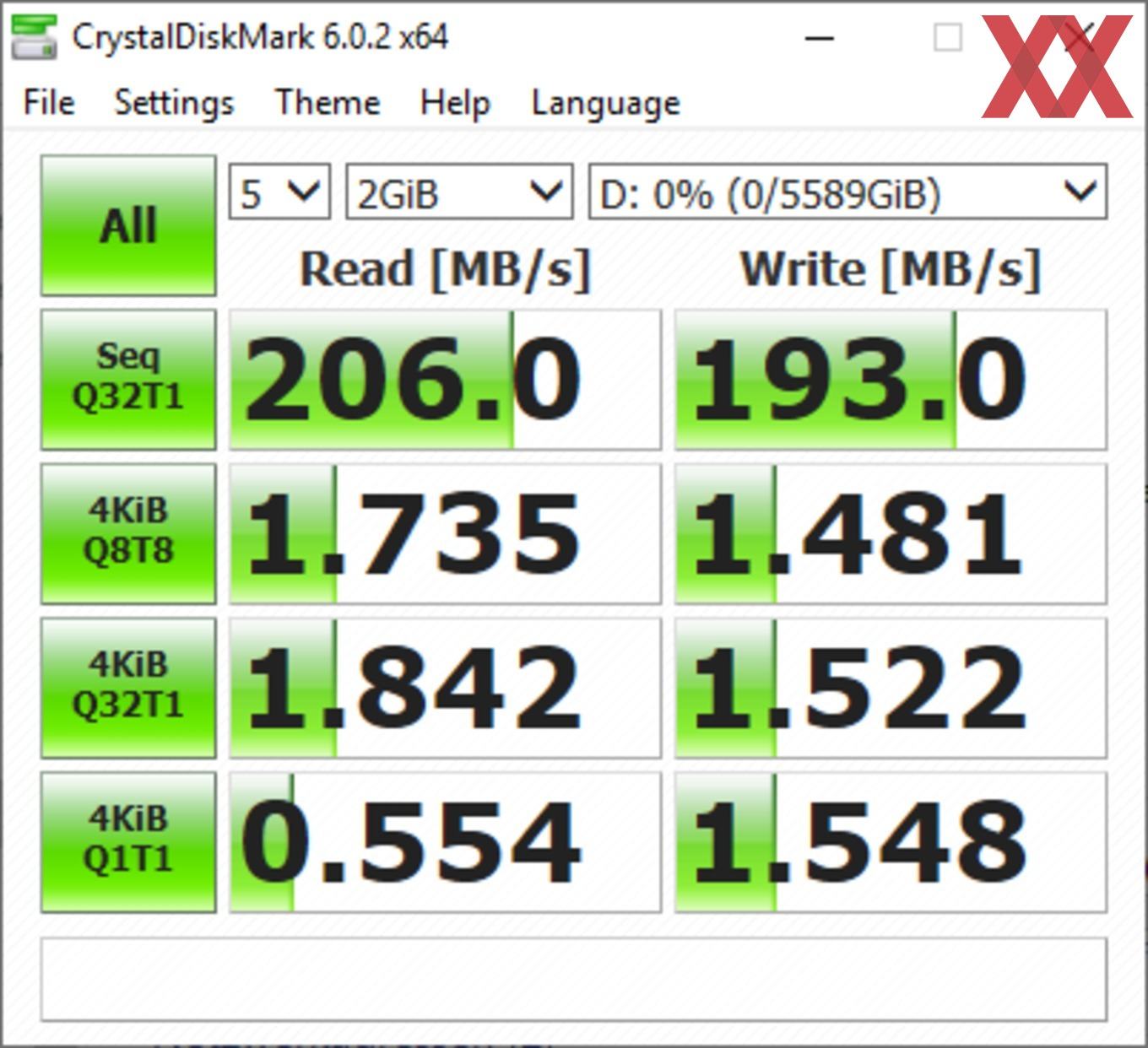Open the File menu
Screen dimensions: 1148x1048
49,103
